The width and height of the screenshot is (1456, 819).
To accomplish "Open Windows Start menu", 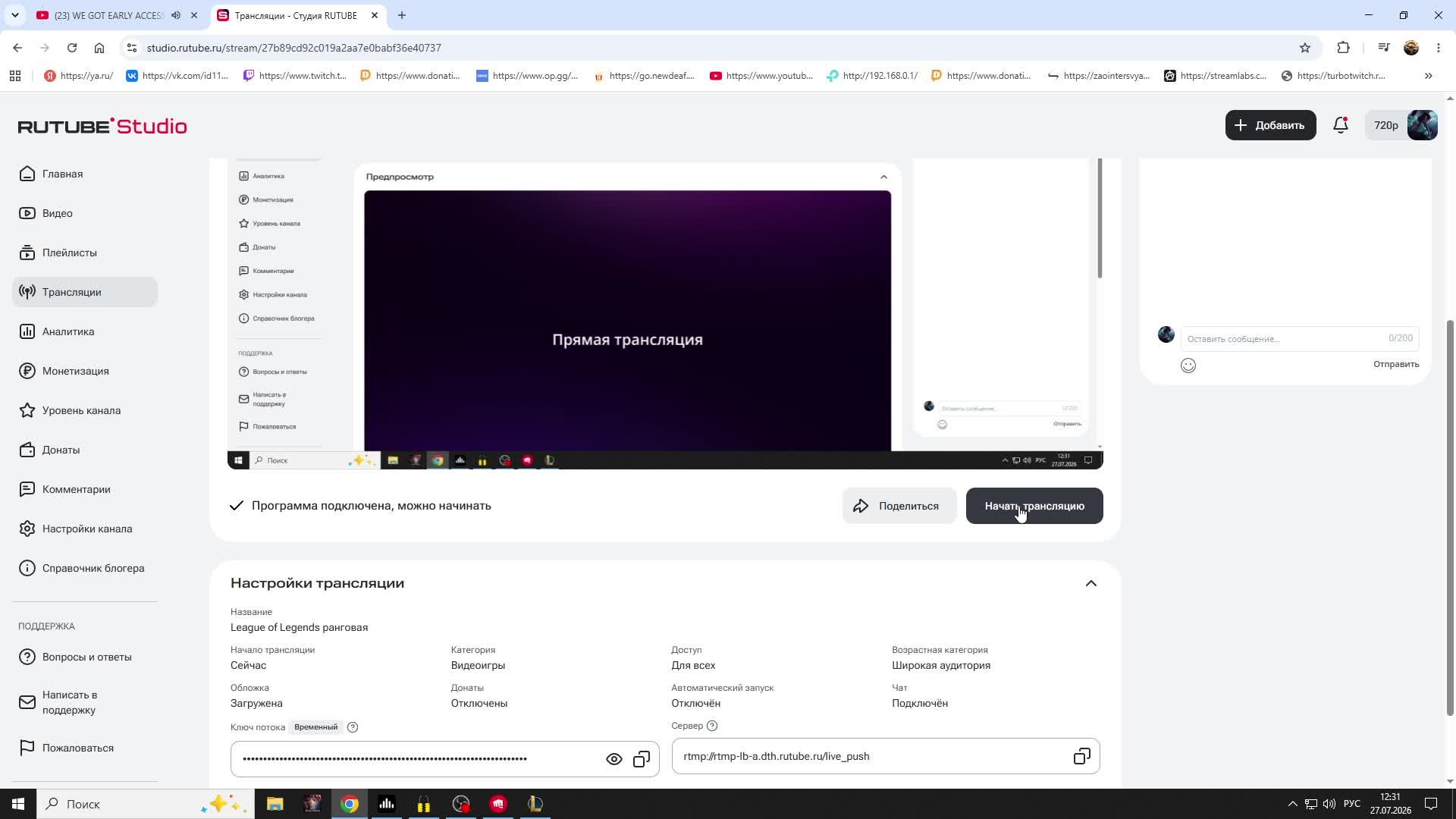I will coord(18,804).
